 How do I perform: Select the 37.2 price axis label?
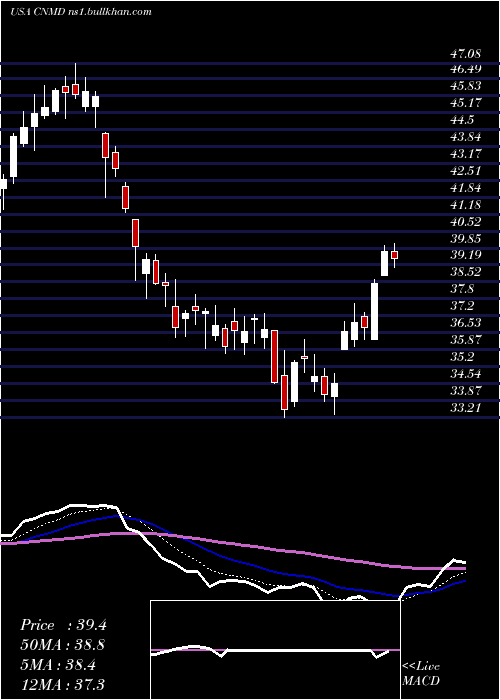coord(462,305)
